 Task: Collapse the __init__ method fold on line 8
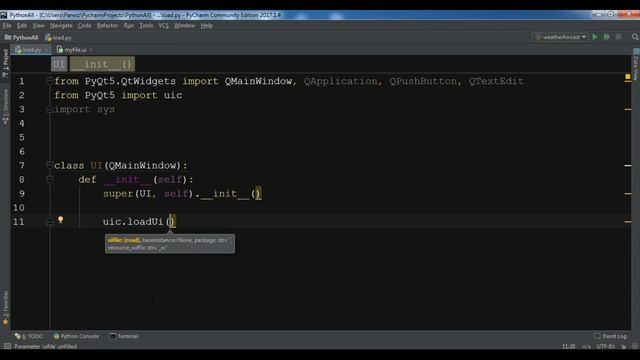coord(50,179)
